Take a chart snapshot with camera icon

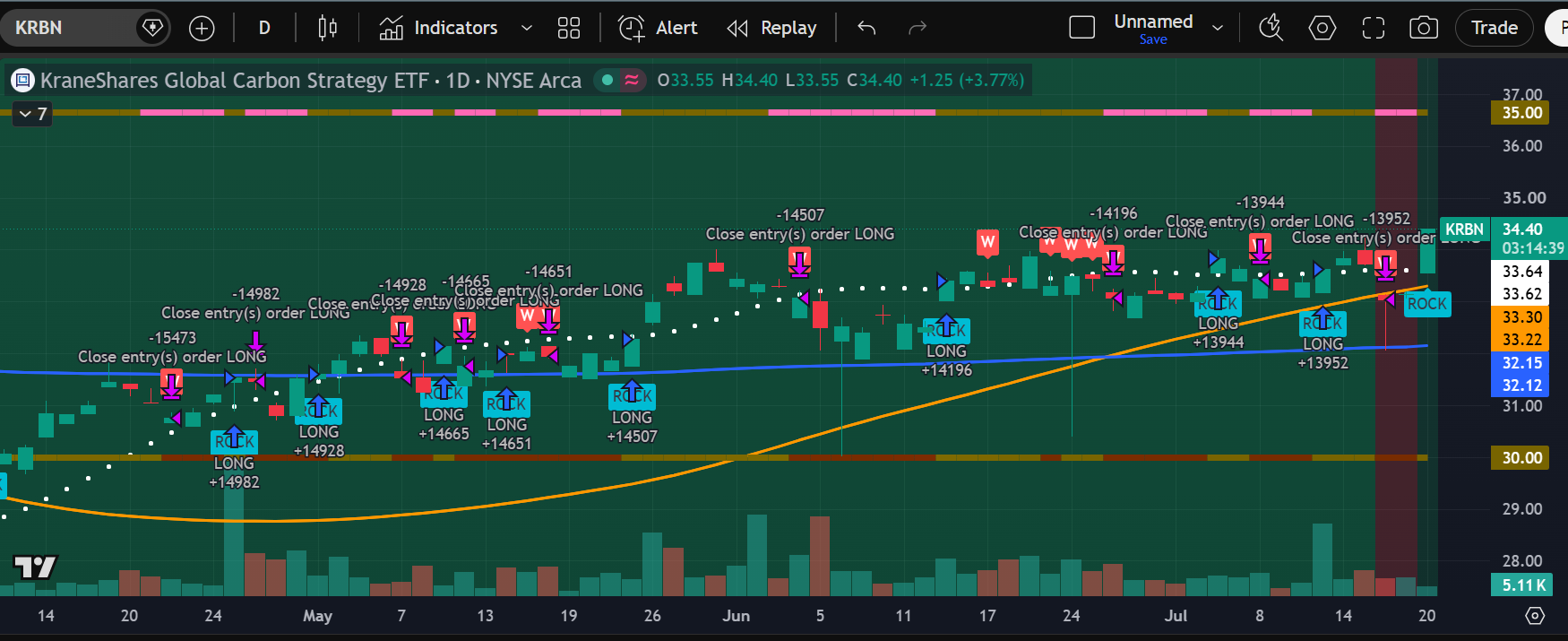pyautogui.click(x=1424, y=28)
